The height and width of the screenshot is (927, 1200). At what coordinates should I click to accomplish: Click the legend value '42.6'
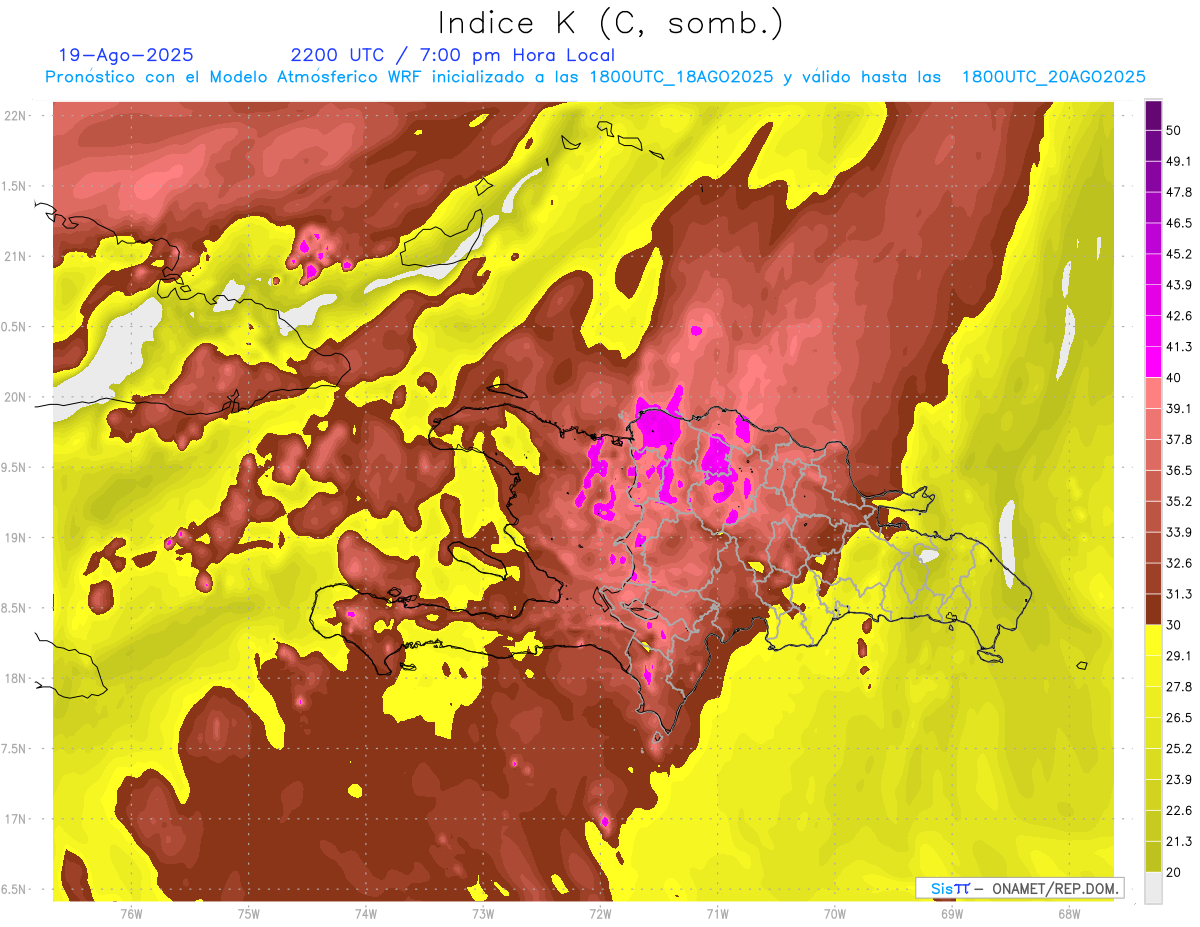tap(1178, 316)
